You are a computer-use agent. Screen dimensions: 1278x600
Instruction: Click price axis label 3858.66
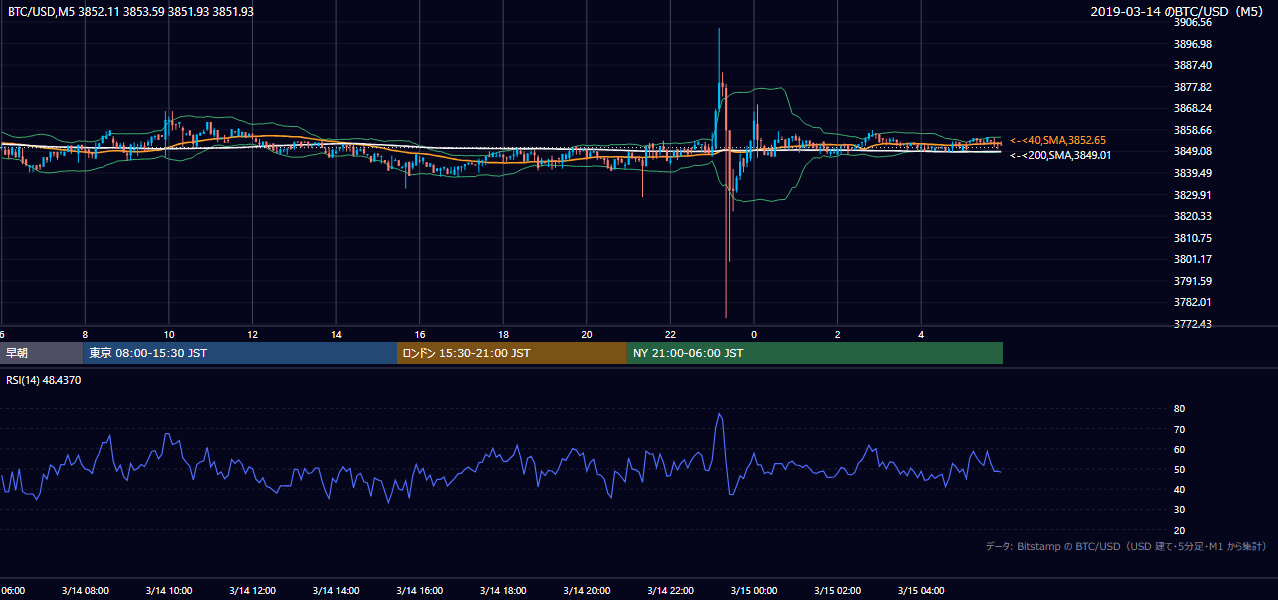pos(1193,130)
